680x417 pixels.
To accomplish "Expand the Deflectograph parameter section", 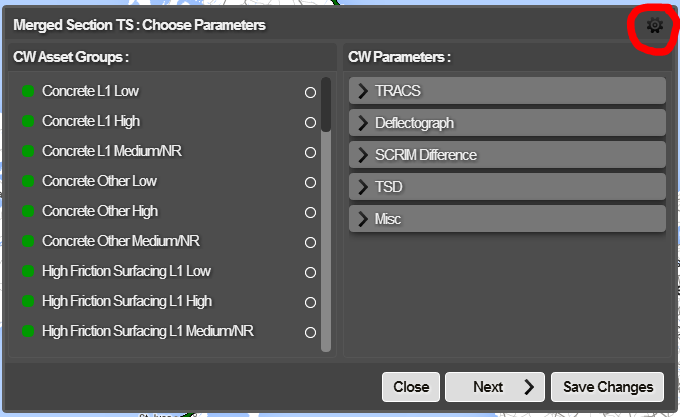I will click(x=507, y=123).
